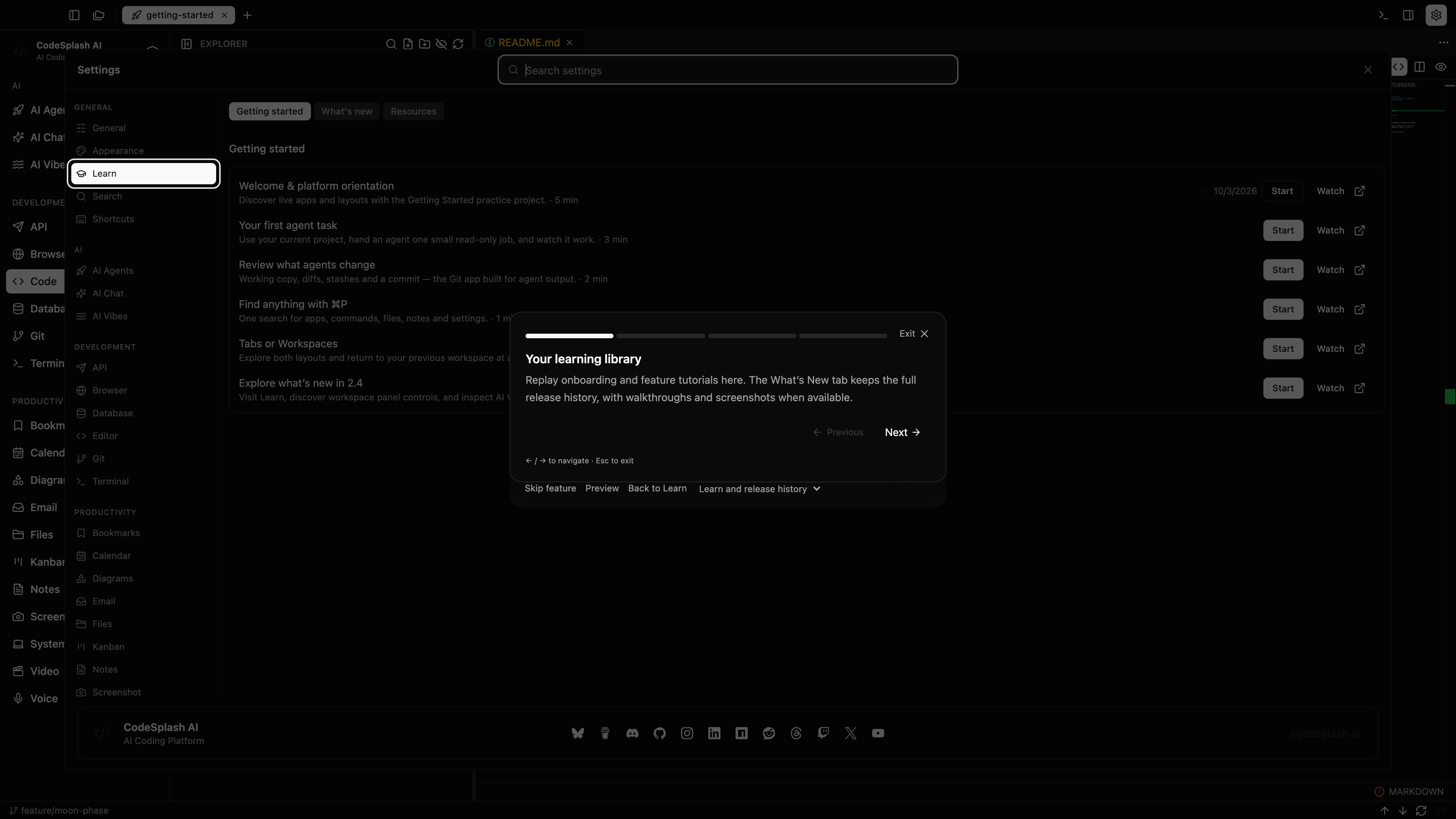Click the search icon in Explorer header
The width and height of the screenshot is (1456, 819).
pyautogui.click(x=391, y=44)
